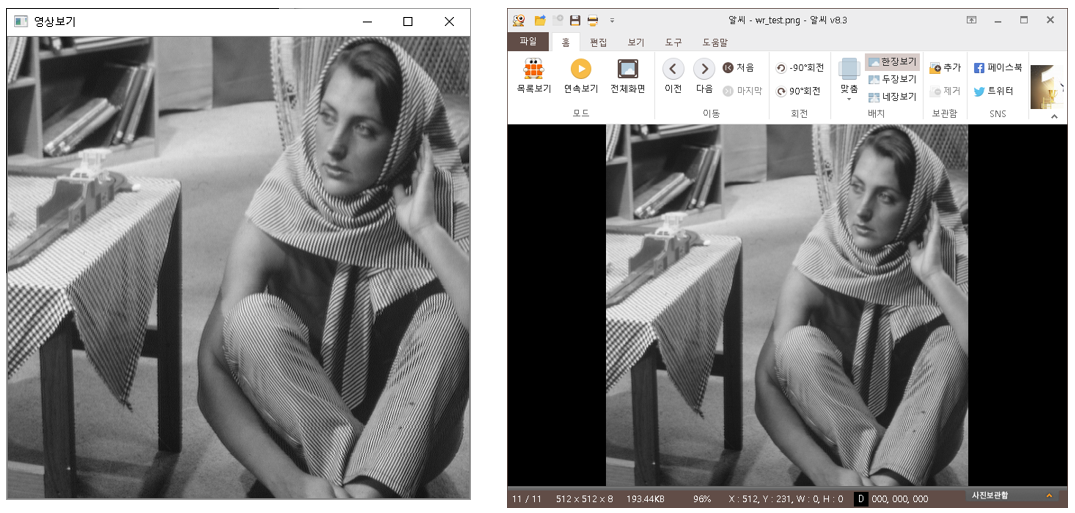Minimize the ALSee window

(x=998, y=20)
